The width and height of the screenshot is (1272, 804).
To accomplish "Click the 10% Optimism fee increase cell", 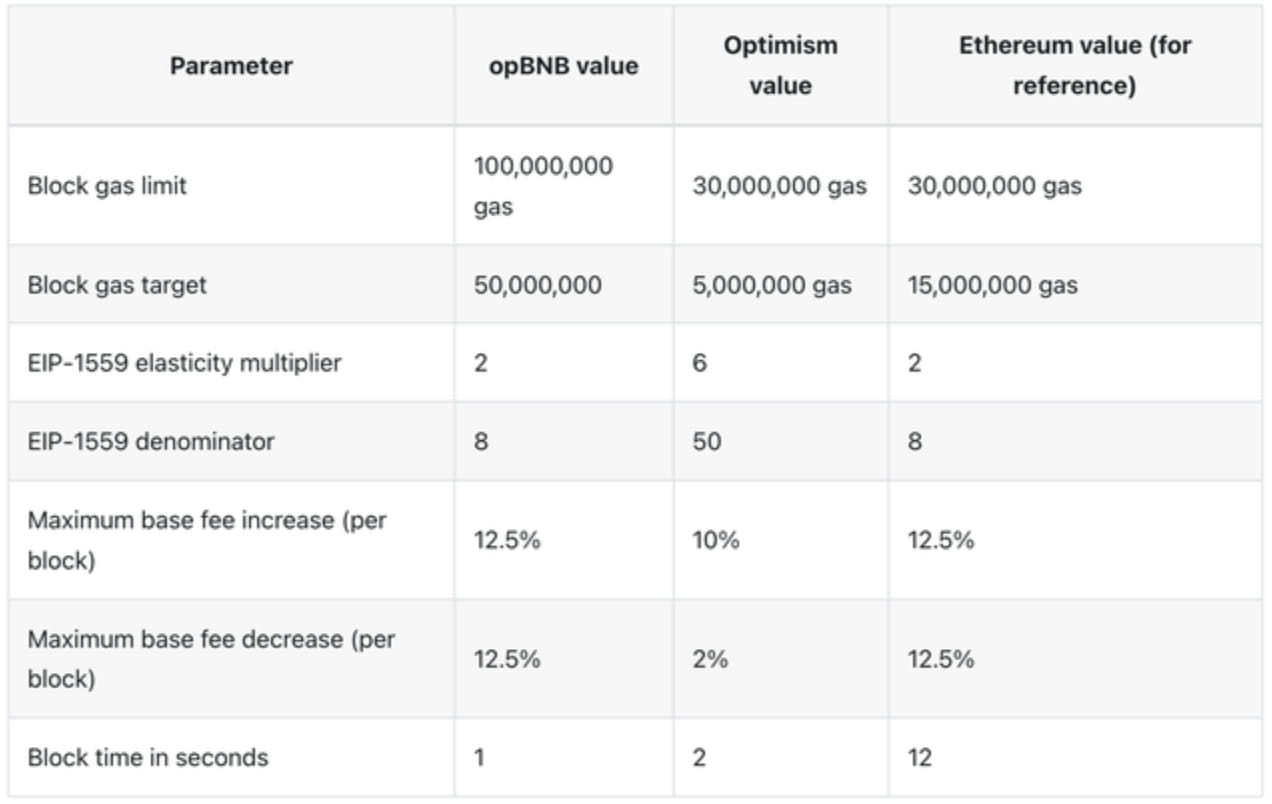I will pos(716,540).
